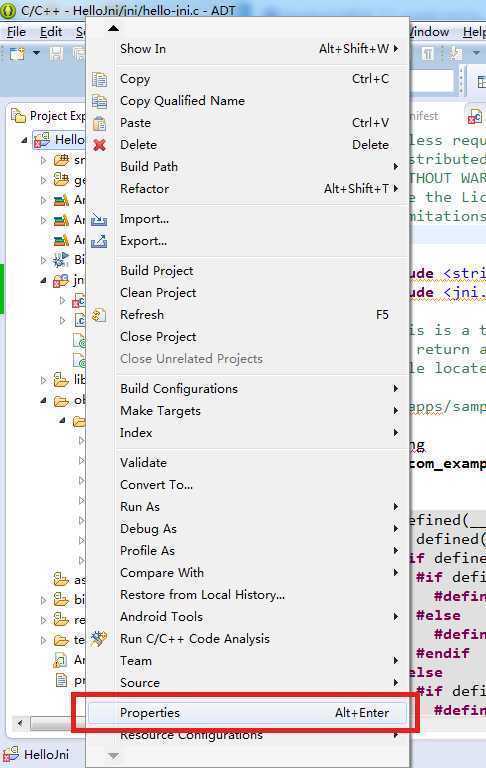Collapse the jni folder tree node

[x=44, y=281]
